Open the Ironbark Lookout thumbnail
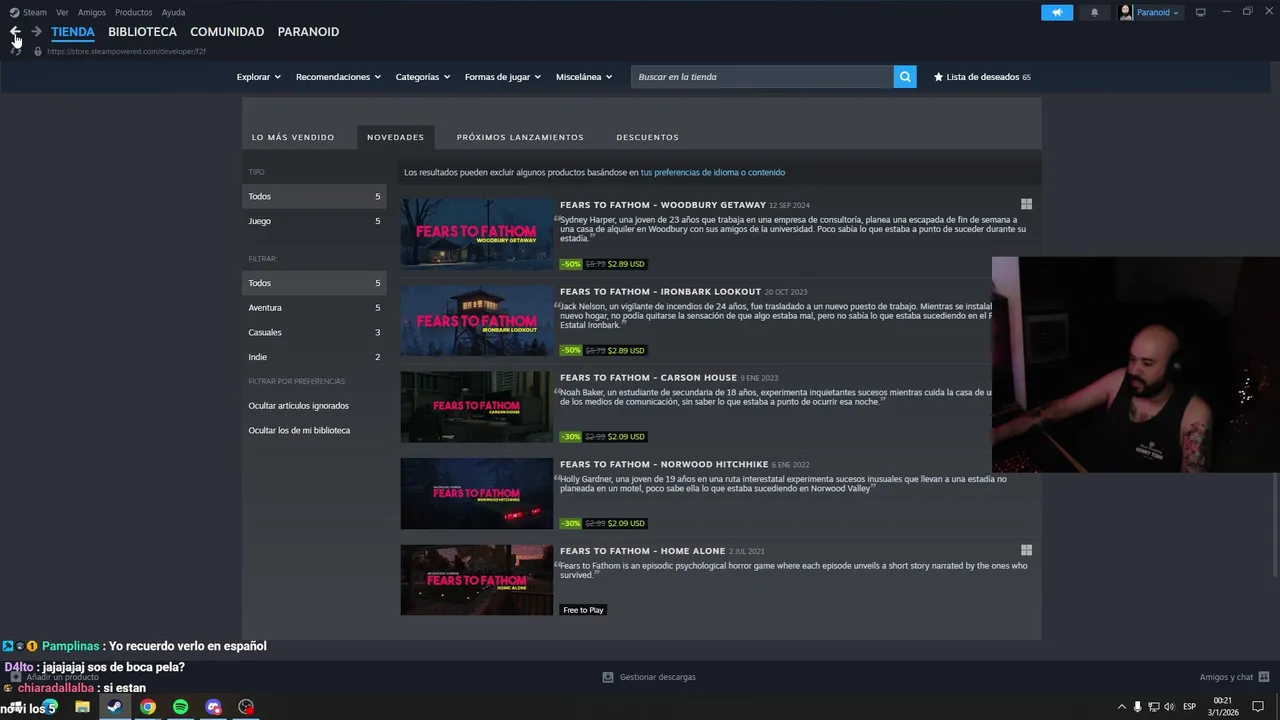1280x720 pixels. coord(477,320)
